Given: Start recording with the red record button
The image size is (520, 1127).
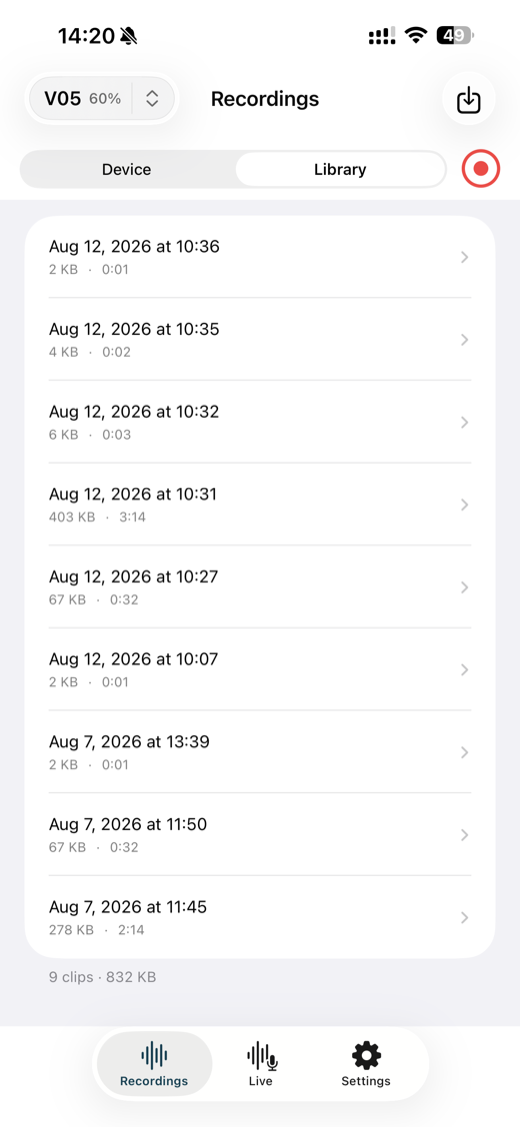Looking at the screenshot, I should pos(480,170).
